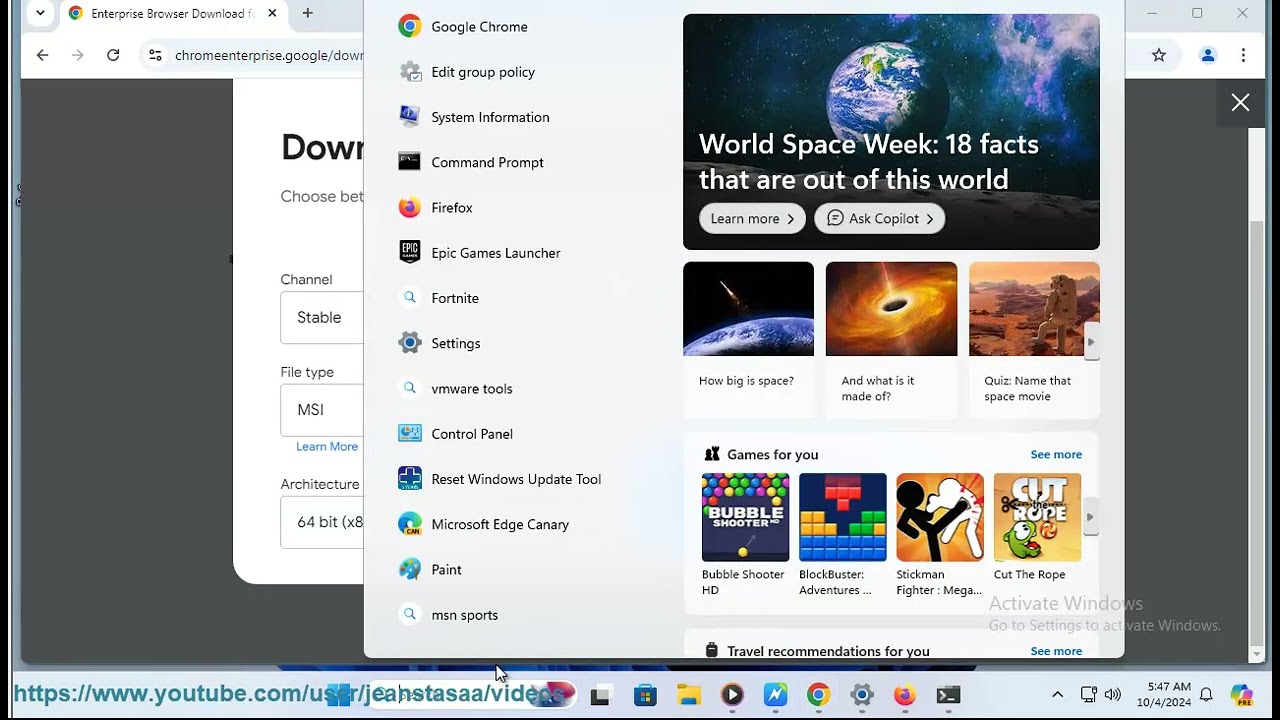Screen dimensions: 1280x720
Task: Click the Ask Copilot button
Action: tap(880, 219)
